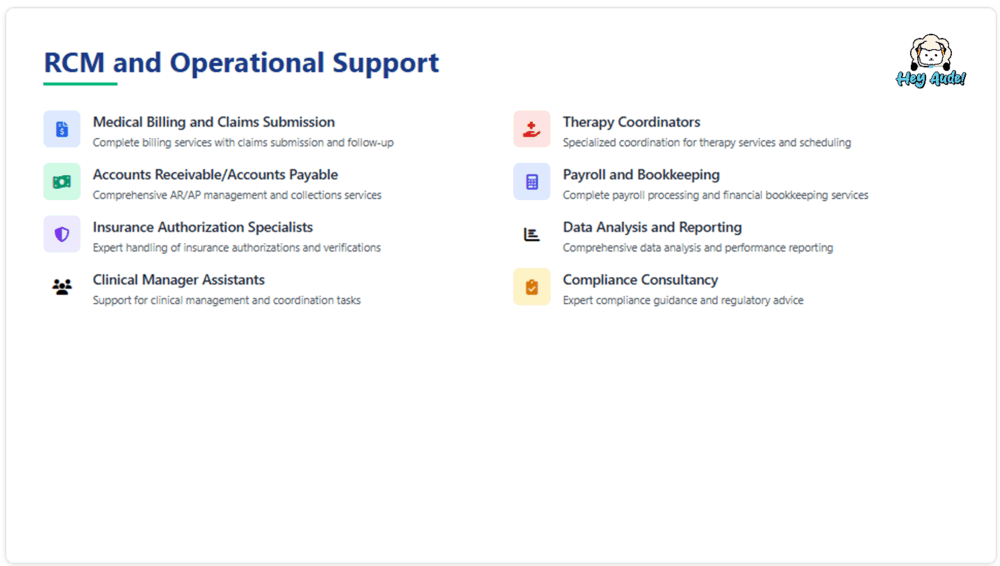Open Data Analysis and Reporting heading
Screen dimensions: 1000x566
point(652,228)
